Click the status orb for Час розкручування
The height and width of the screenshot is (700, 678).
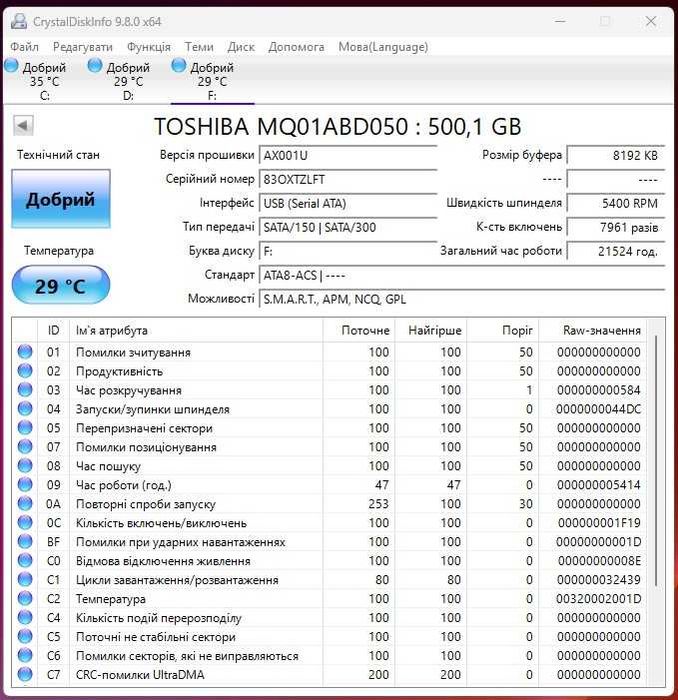pyautogui.click(x=25, y=390)
